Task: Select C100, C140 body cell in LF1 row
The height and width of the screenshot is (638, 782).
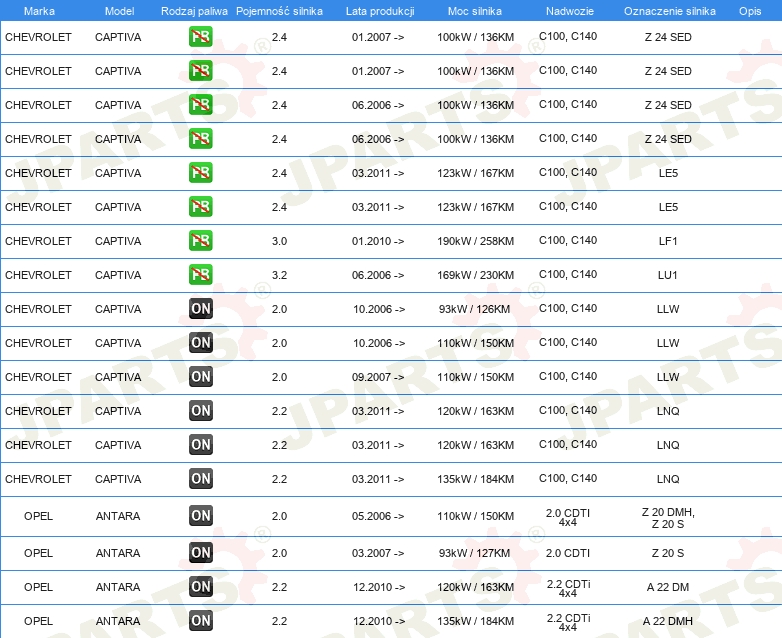Action: (x=568, y=240)
